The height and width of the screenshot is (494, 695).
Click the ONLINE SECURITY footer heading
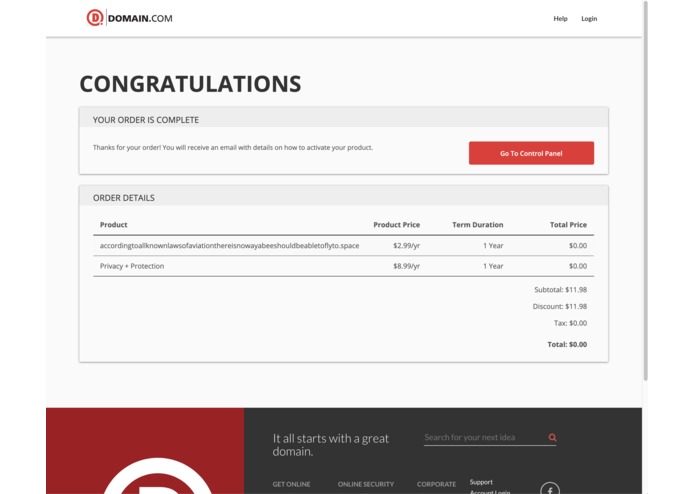[366, 484]
